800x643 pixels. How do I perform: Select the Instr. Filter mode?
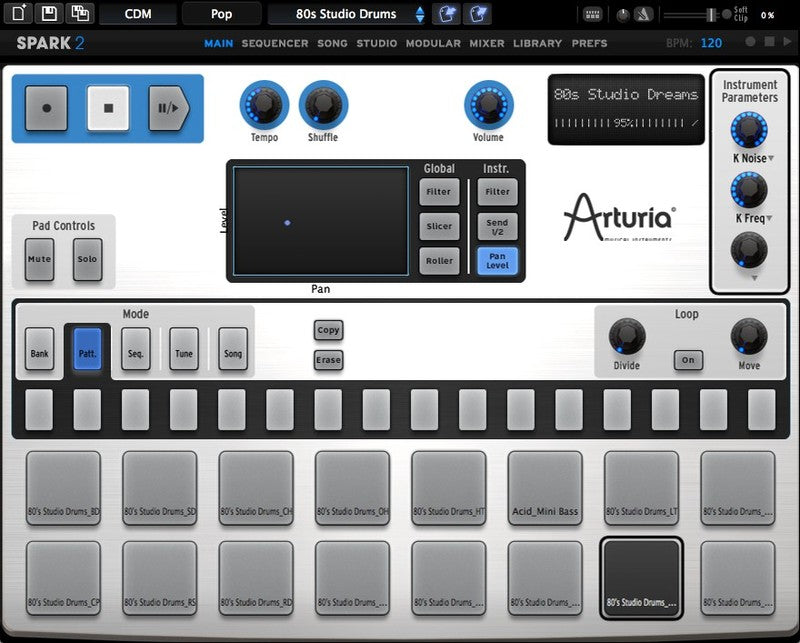pos(497,192)
